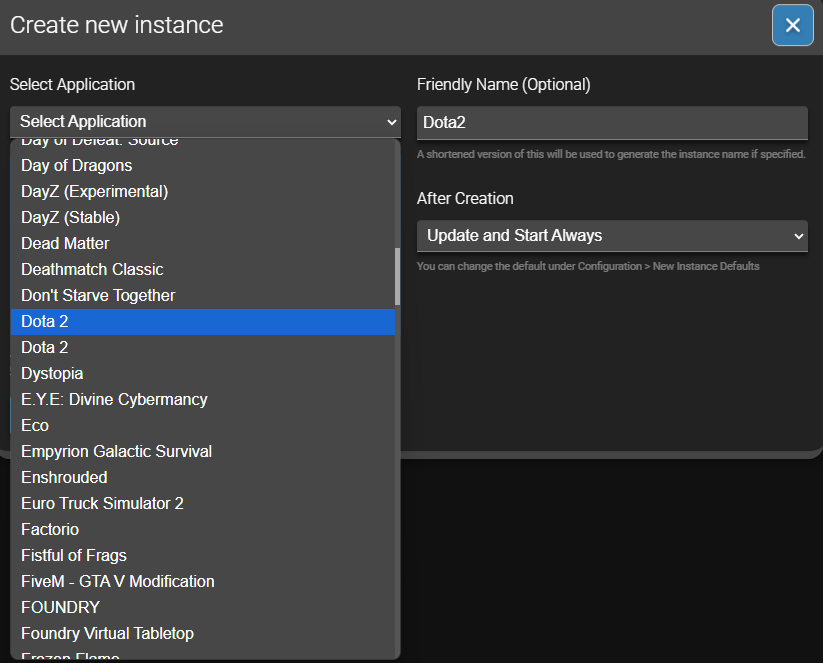Viewport: 823px width, 663px height.
Task: Choose Deathmatch Classic application
Action: pos(203,269)
